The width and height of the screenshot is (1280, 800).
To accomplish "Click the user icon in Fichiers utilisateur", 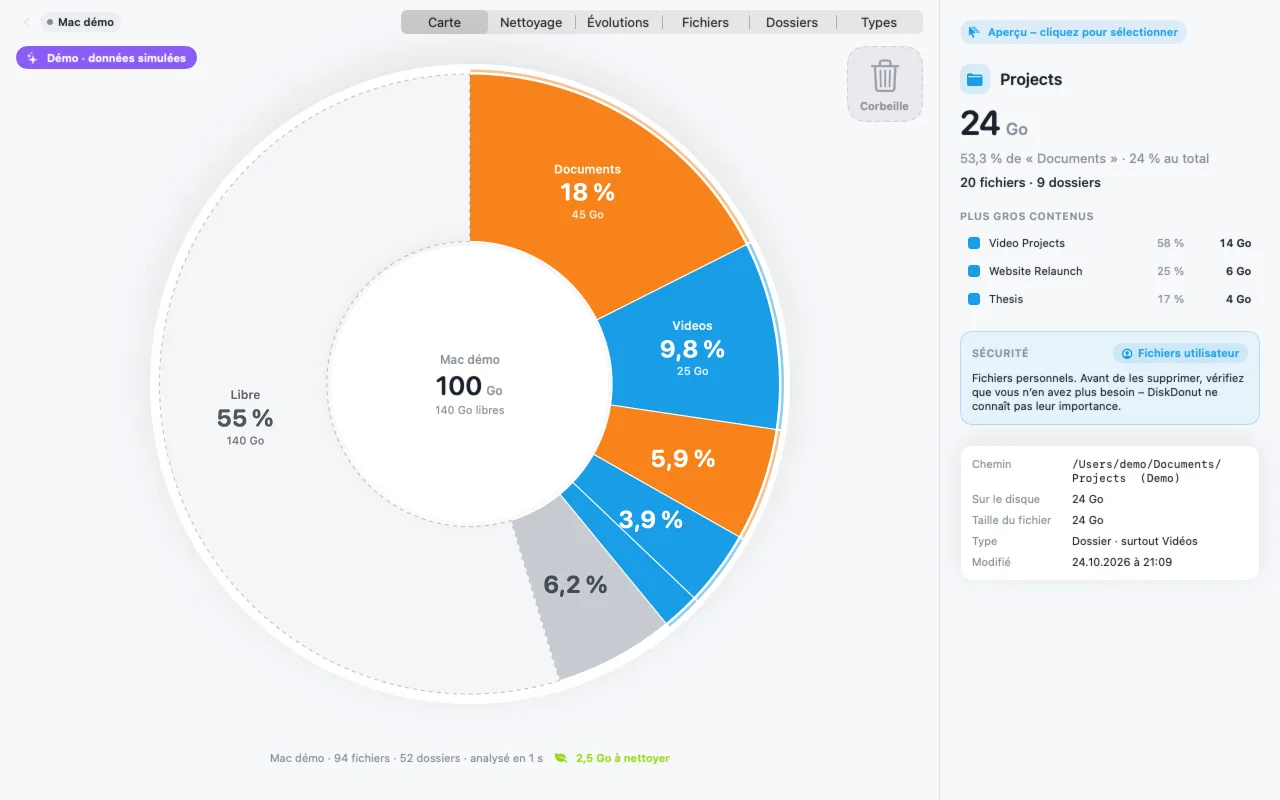I will click(x=1127, y=353).
